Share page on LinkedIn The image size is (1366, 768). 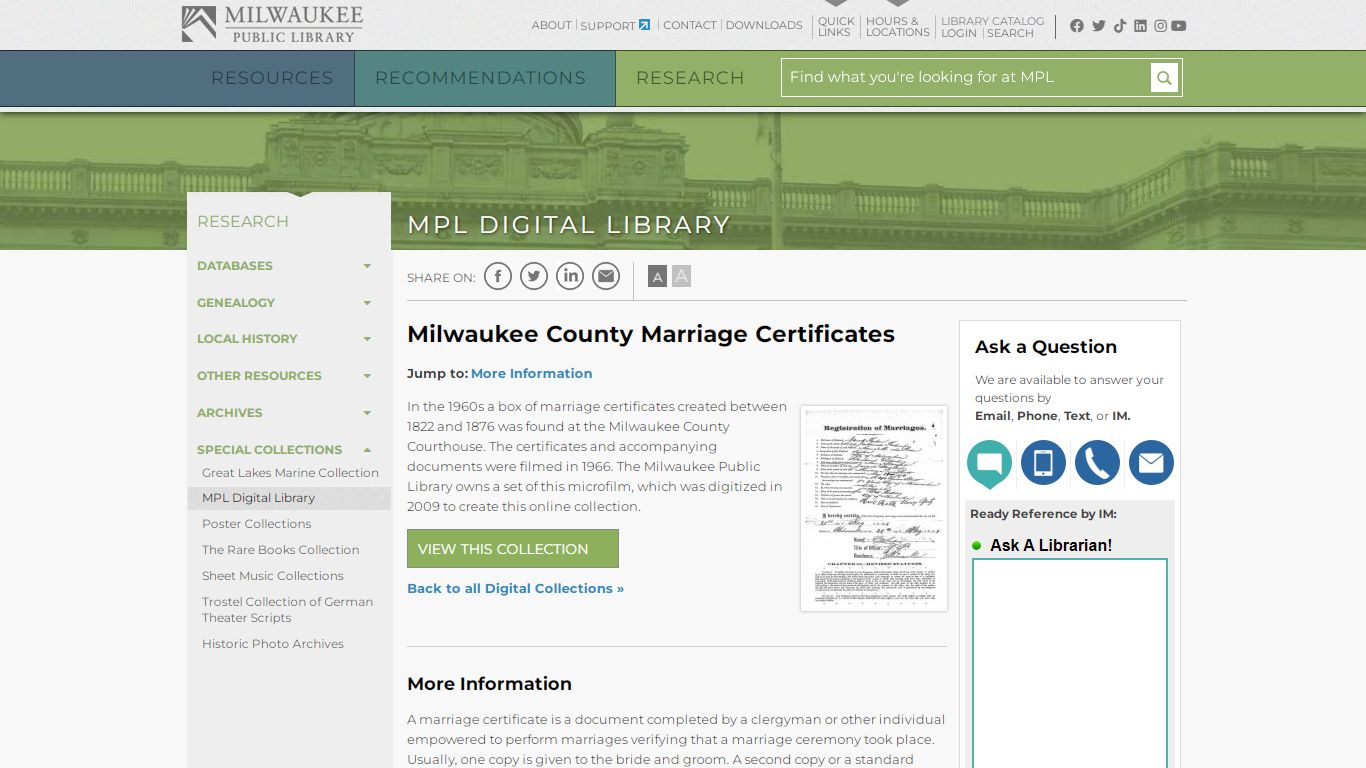pos(570,276)
